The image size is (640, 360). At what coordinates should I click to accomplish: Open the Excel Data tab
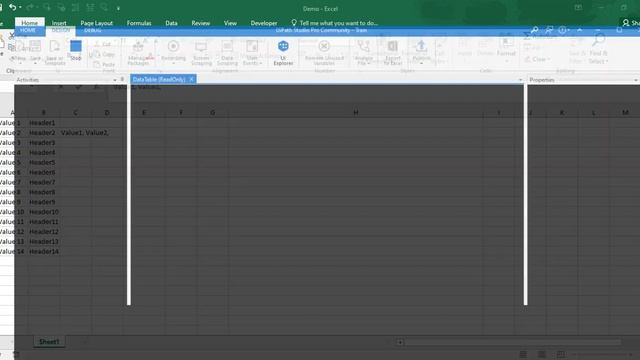pos(171,23)
